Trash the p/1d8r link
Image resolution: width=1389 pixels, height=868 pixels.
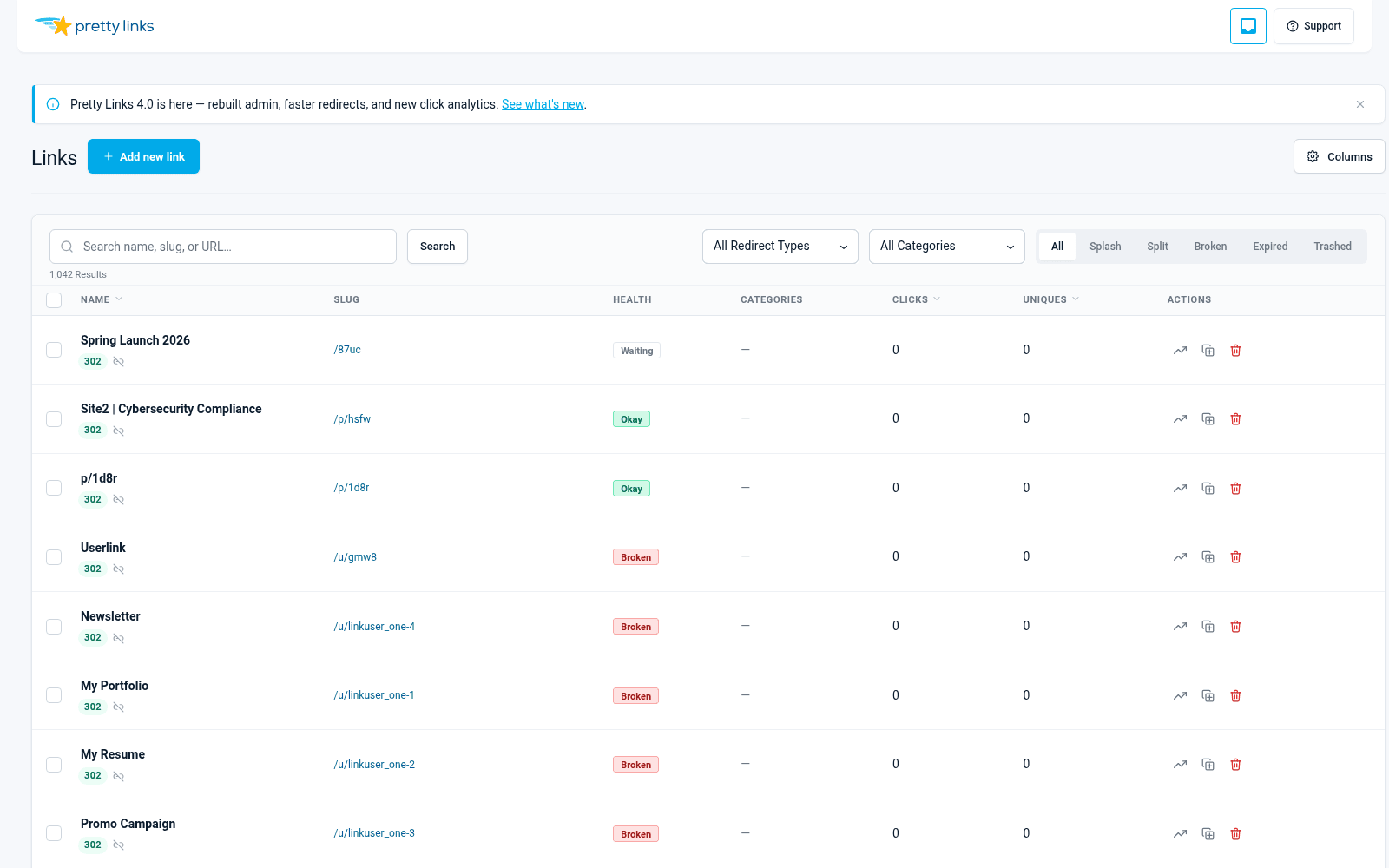click(1235, 489)
